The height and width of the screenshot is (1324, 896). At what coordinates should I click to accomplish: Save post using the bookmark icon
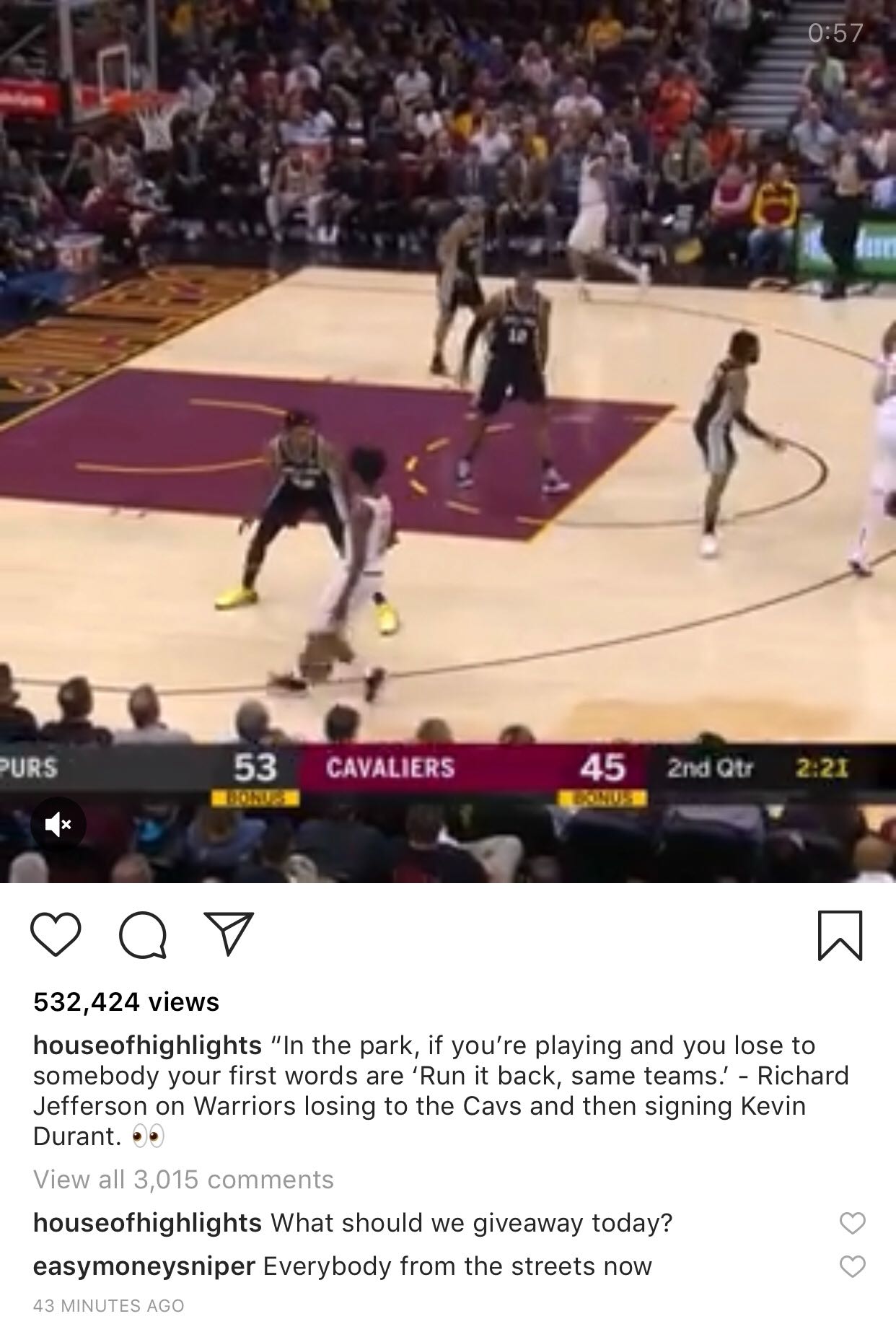(x=840, y=935)
